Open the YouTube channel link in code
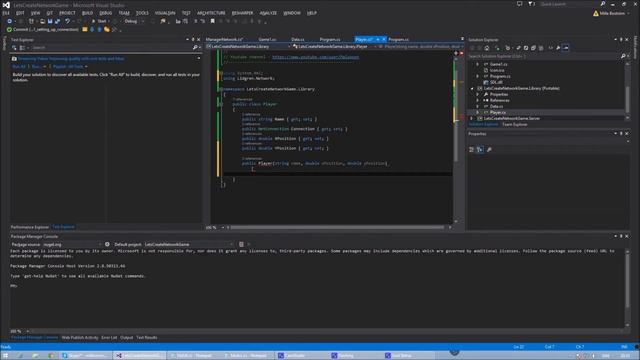 [x=316, y=57]
